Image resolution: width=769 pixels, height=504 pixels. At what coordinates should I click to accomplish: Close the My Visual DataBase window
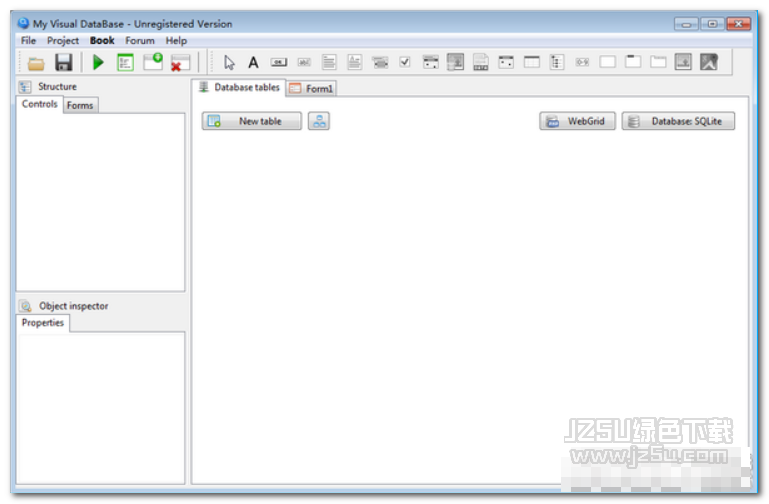click(x=739, y=24)
